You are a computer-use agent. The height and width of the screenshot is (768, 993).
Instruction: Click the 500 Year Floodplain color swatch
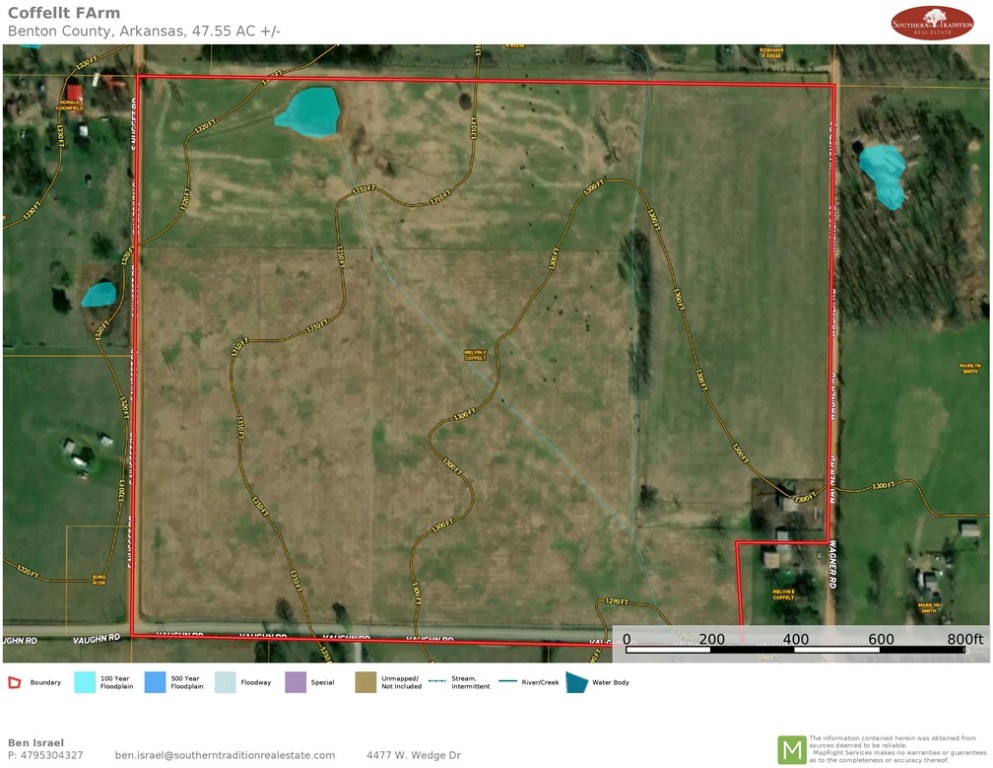point(156,682)
